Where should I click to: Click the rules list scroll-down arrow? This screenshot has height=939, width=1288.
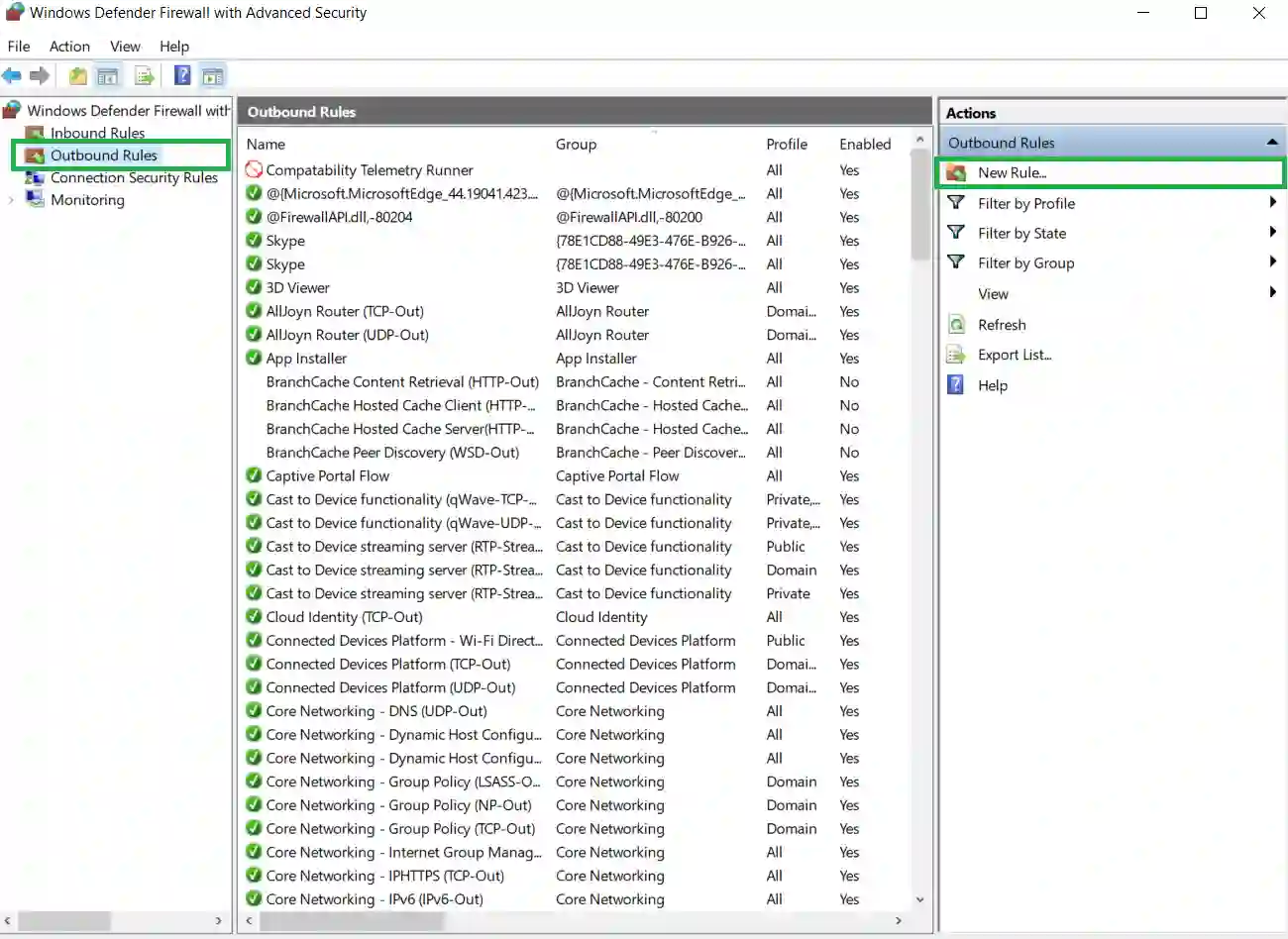coord(920,899)
